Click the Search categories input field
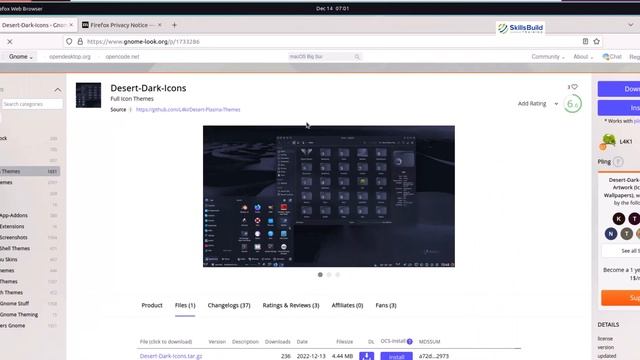The width and height of the screenshot is (640, 360). point(32,104)
